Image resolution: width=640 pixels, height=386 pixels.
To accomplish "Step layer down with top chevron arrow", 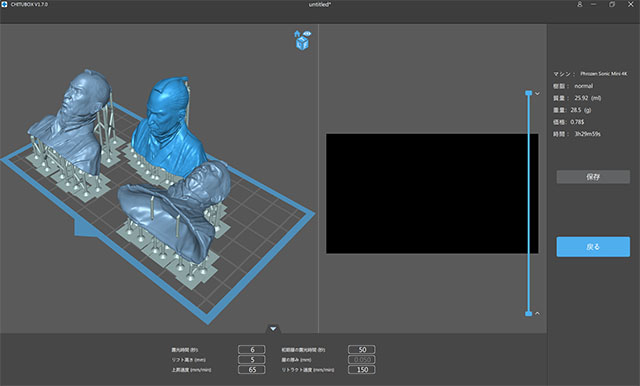I will [x=538, y=93].
